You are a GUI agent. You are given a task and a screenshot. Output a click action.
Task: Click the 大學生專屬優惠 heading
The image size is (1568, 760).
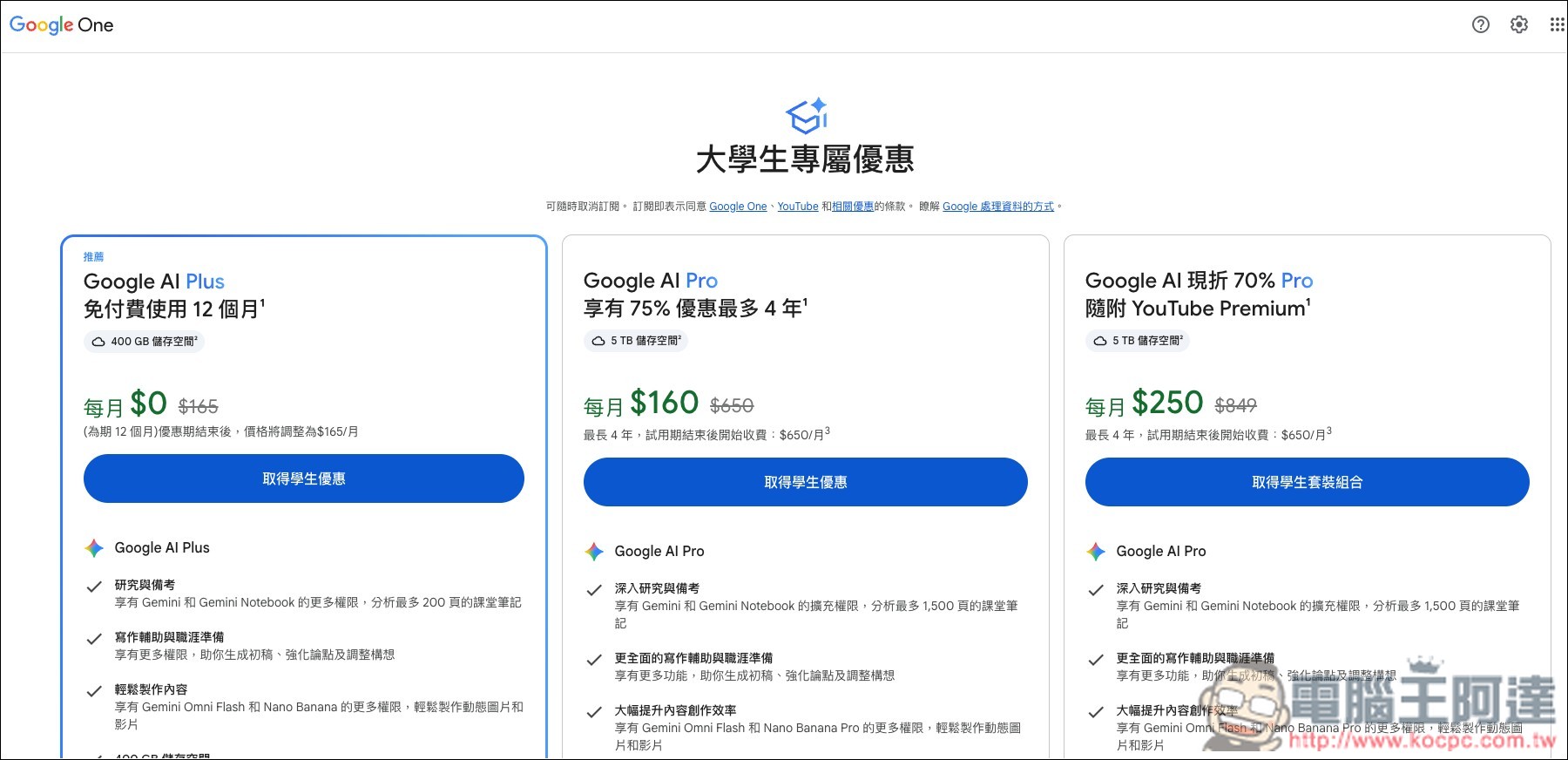point(805,159)
